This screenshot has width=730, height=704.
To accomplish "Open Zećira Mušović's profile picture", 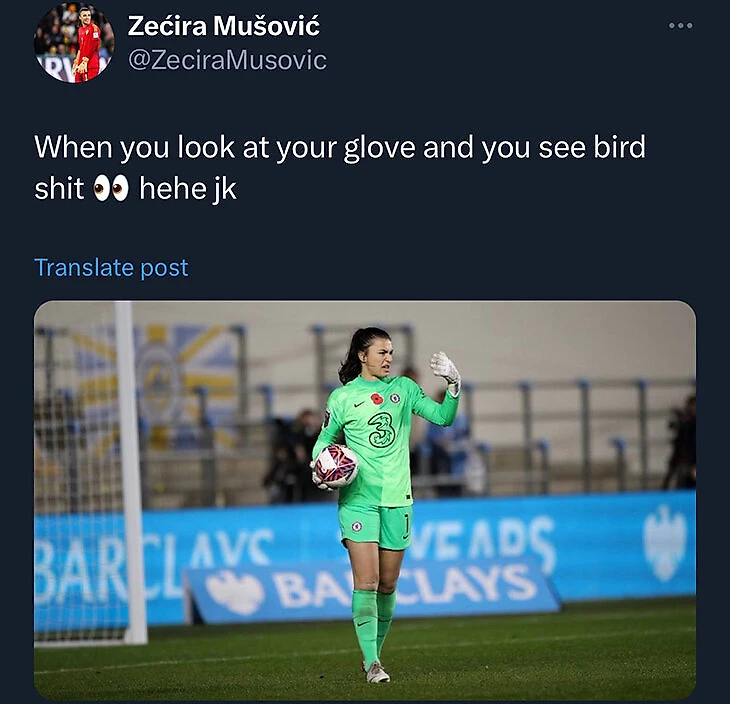I will tap(74, 43).
